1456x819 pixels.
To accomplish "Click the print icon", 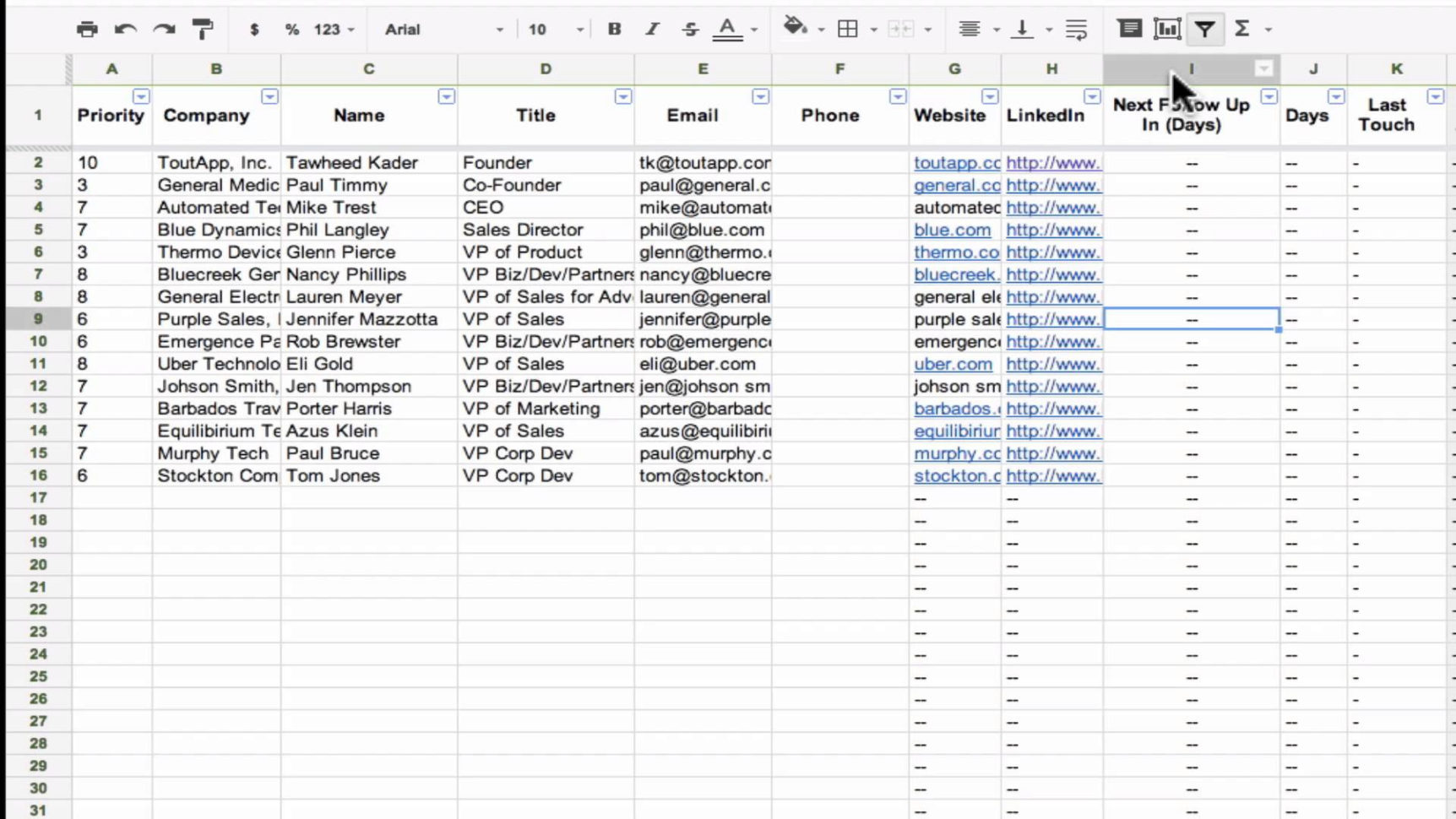I will [x=87, y=29].
